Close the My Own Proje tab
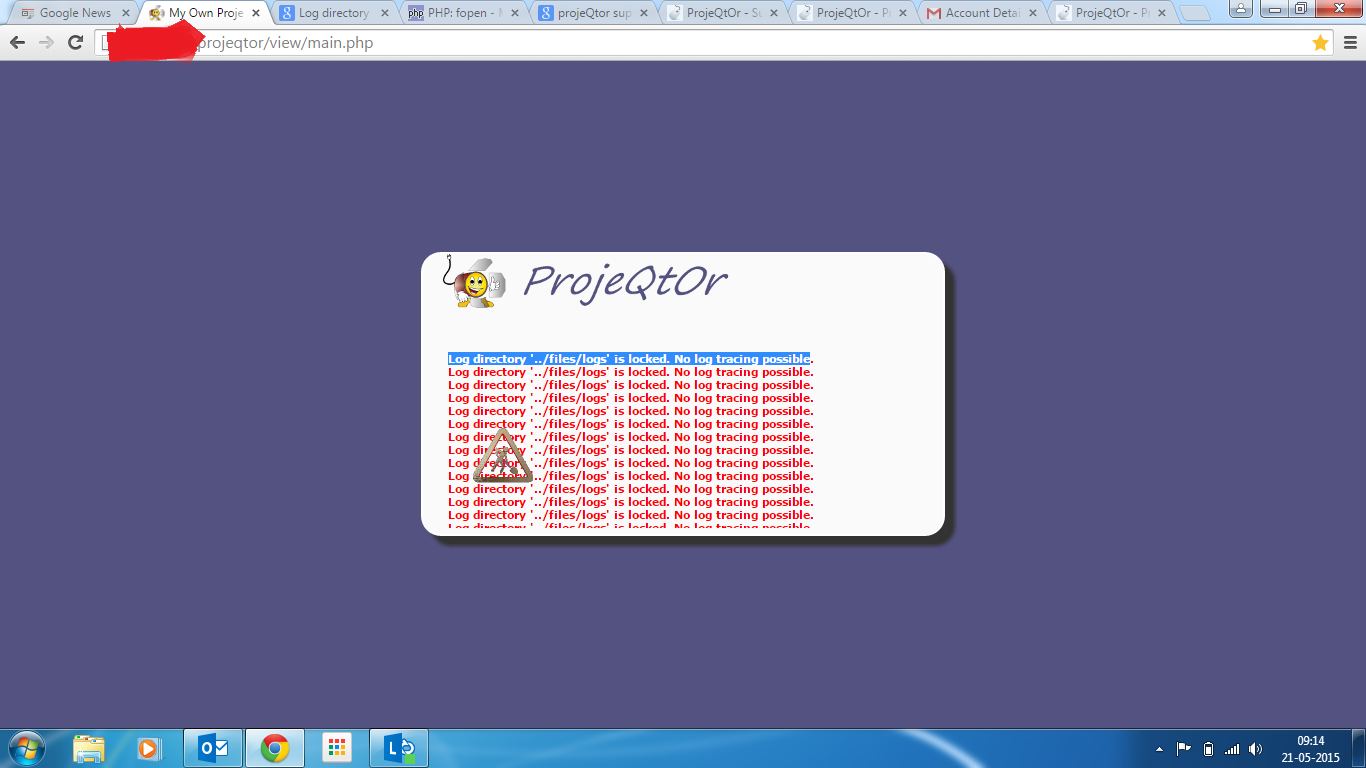This screenshot has width=1366, height=768. [x=255, y=13]
